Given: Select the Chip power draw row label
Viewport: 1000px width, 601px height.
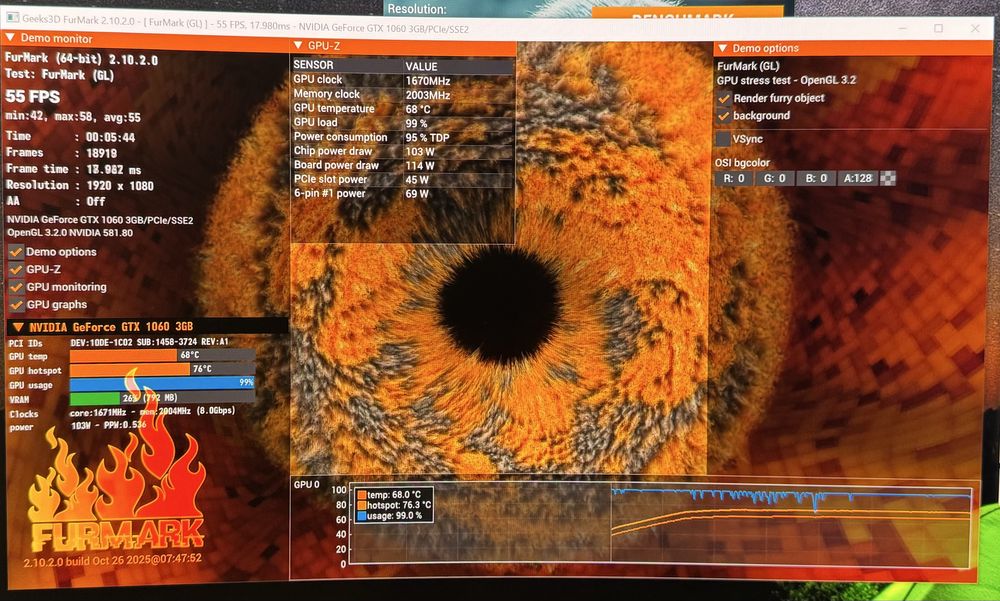Looking at the screenshot, I should click(x=332, y=151).
